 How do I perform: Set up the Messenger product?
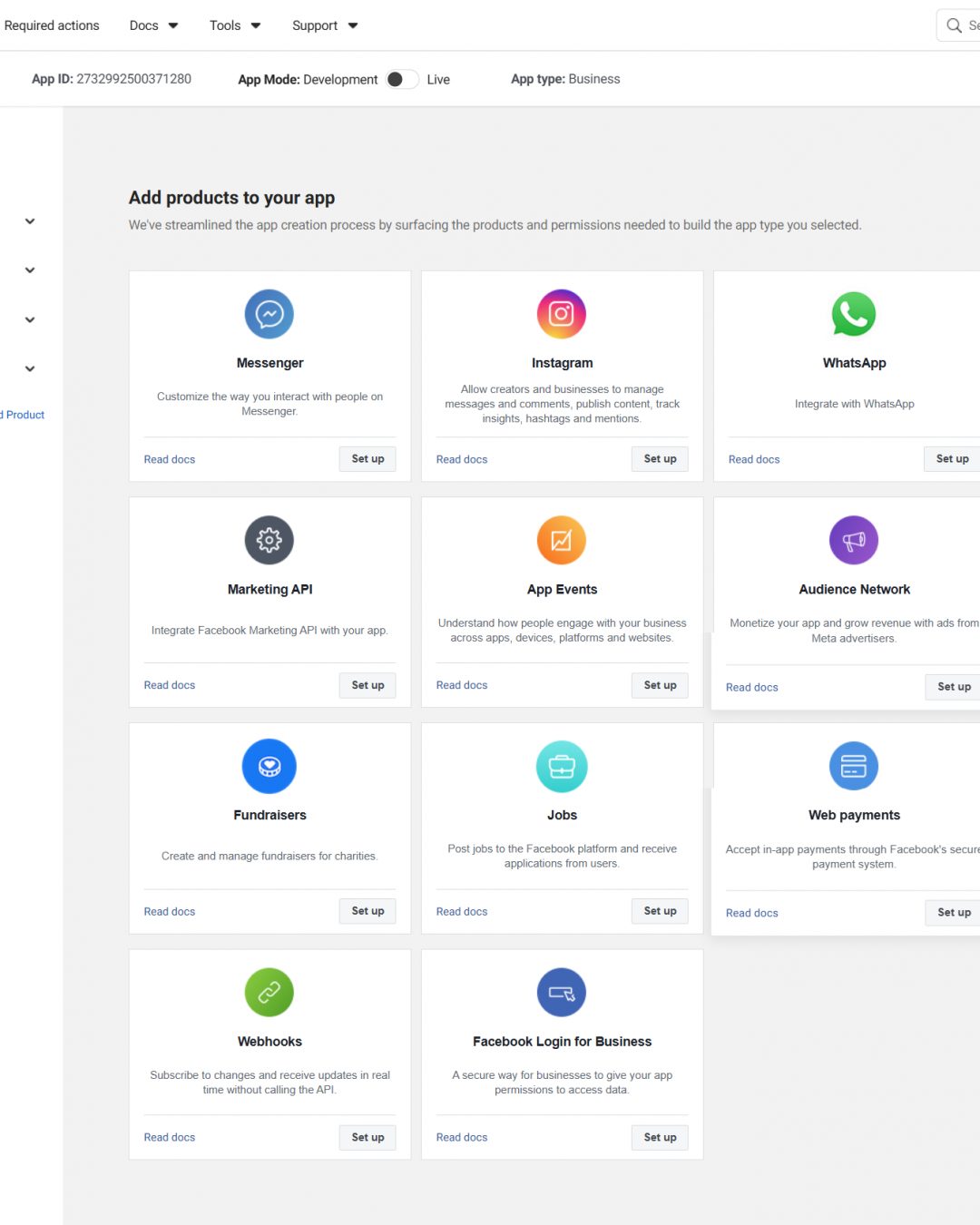tap(367, 459)
